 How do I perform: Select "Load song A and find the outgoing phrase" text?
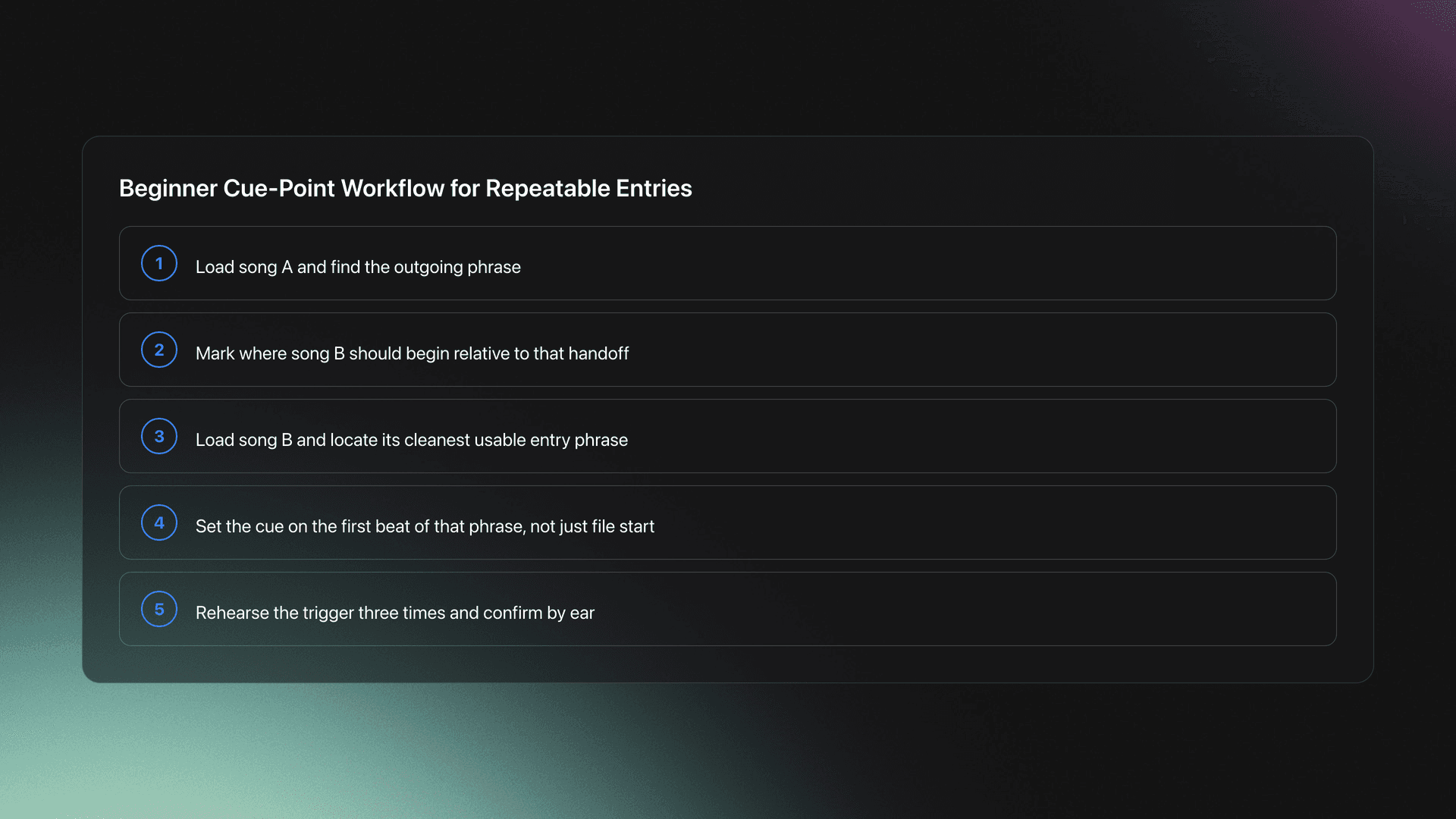click(x=358, y=267)
